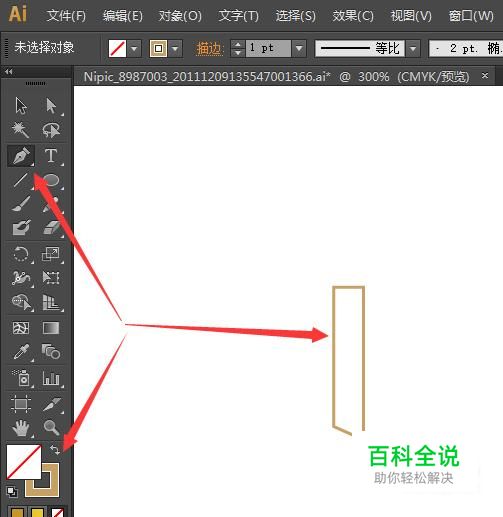The image size is (503, 517).
Task: Open the 窗口(W) menu
Action: pos(471,16)
